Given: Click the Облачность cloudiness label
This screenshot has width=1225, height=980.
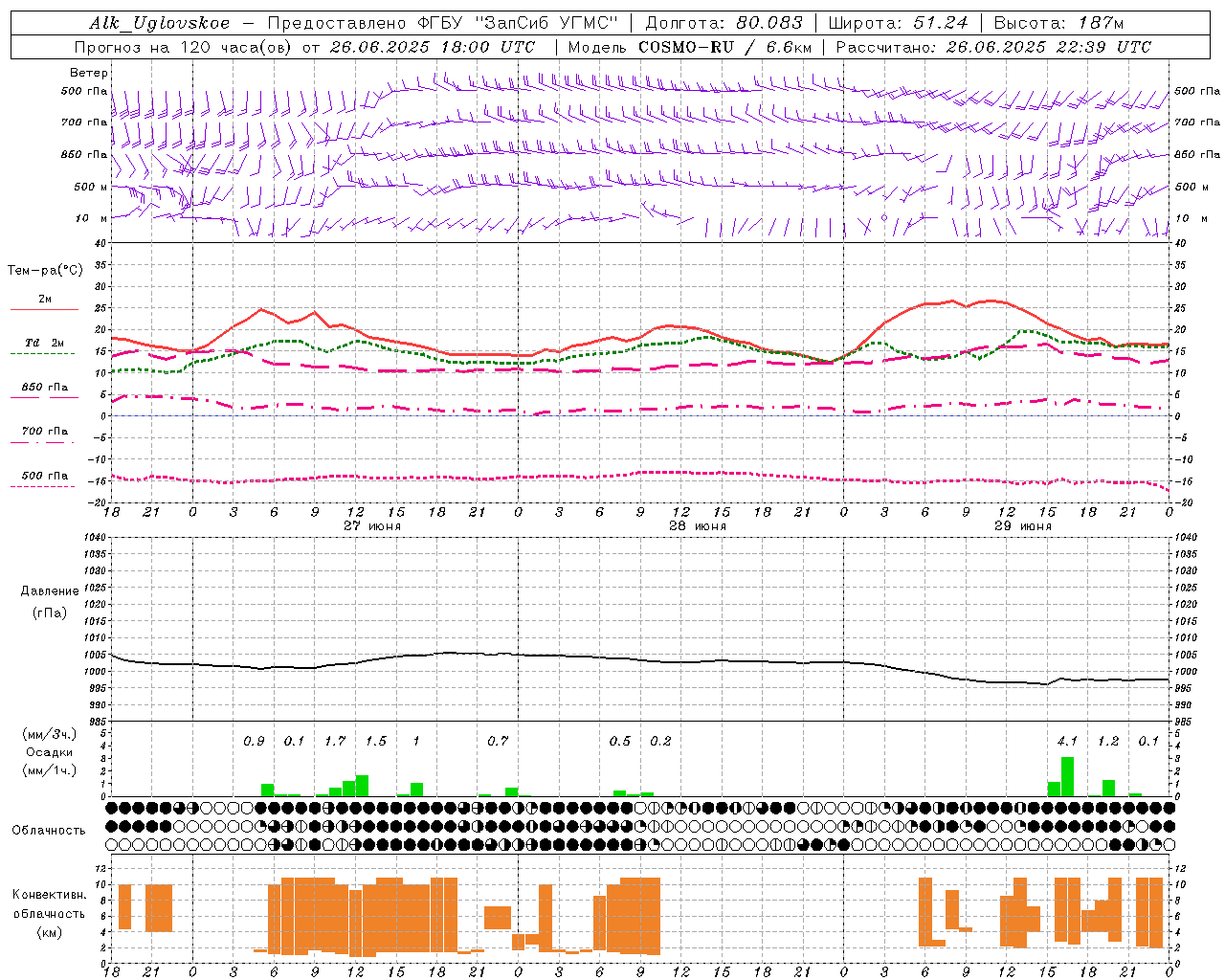Looking at the screenshot, I should pos(49,831).
